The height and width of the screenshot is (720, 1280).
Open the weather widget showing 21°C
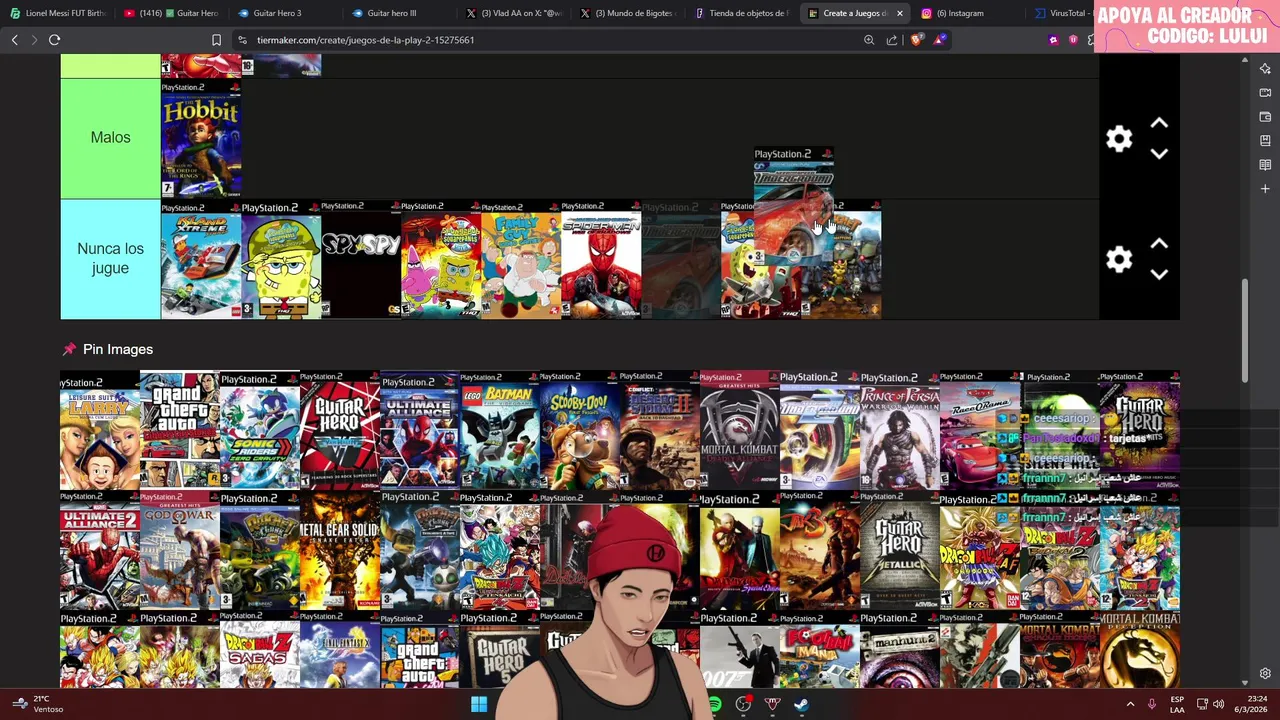pos(36,704)
